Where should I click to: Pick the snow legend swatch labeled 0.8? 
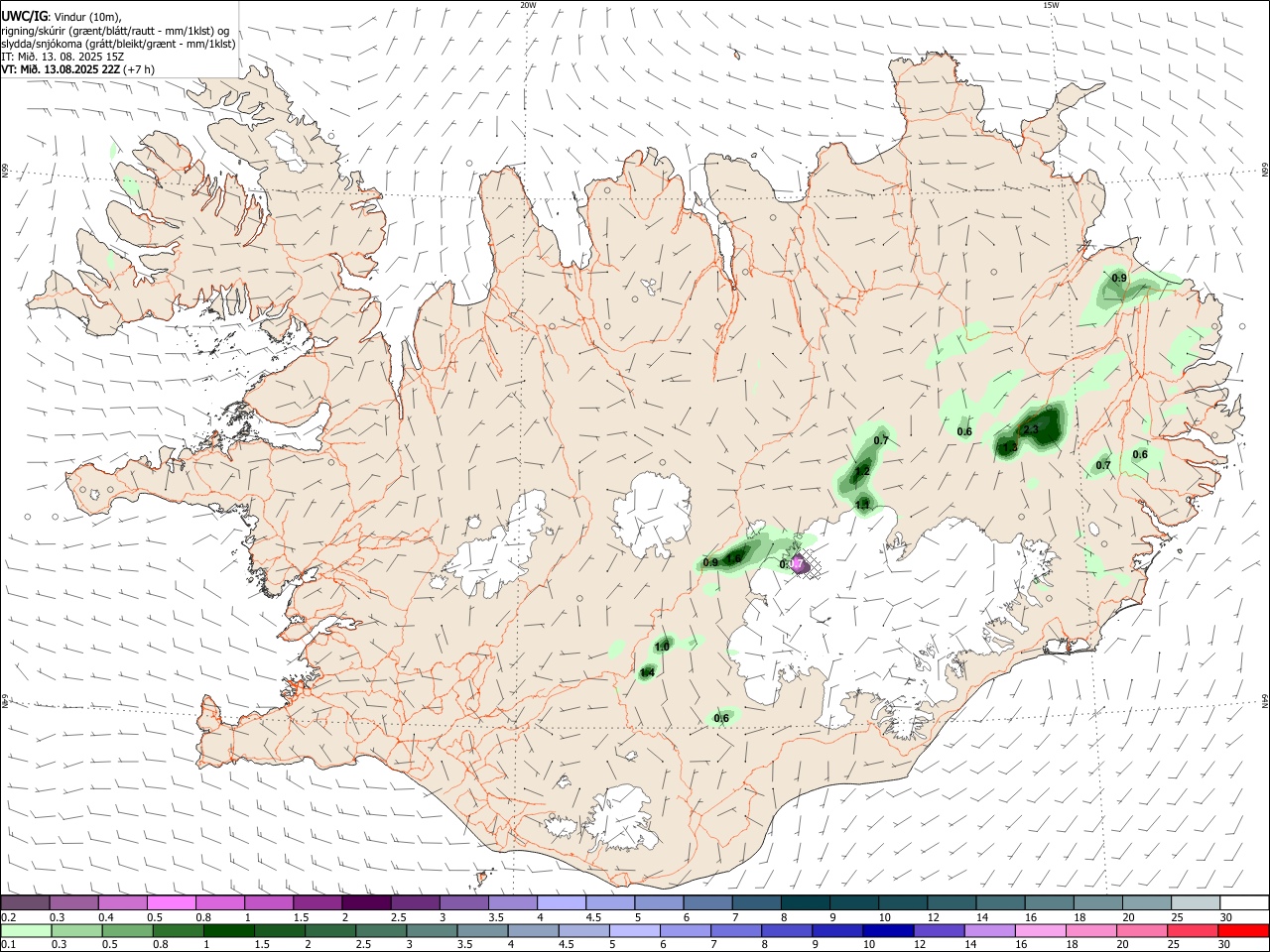coord(219,902)
